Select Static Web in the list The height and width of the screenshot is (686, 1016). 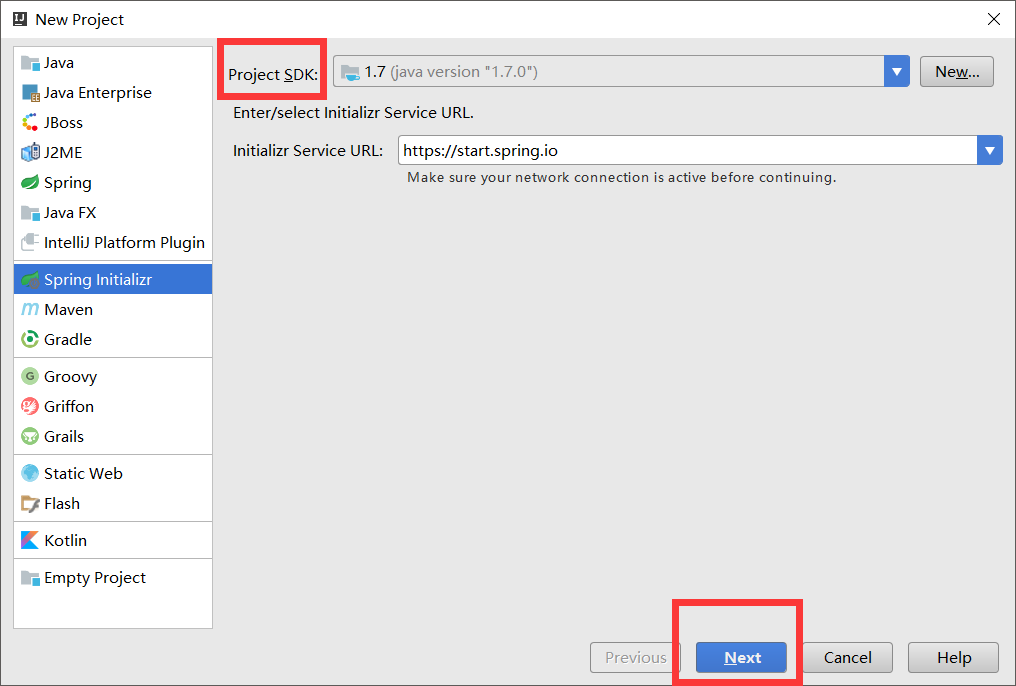click(x=113, y=474)
